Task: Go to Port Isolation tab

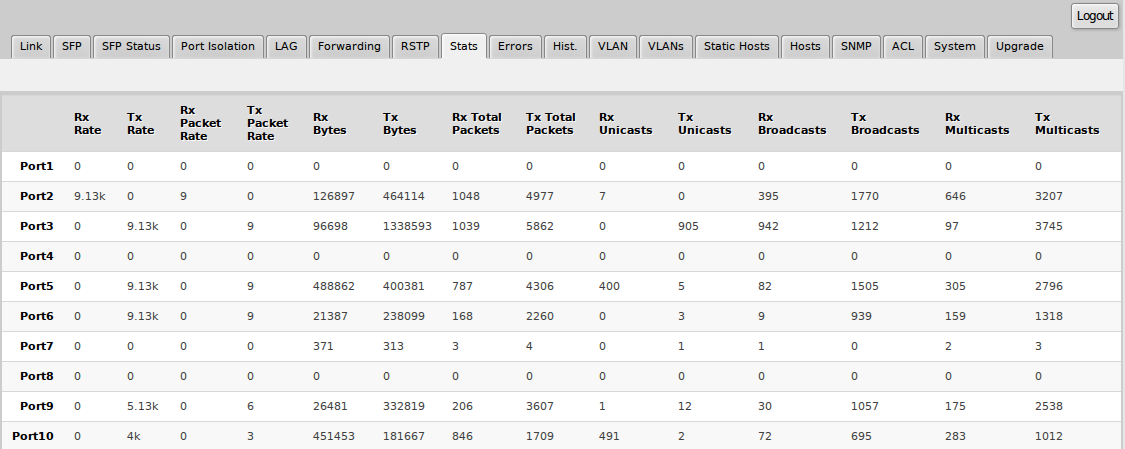Action: point(218,46)
